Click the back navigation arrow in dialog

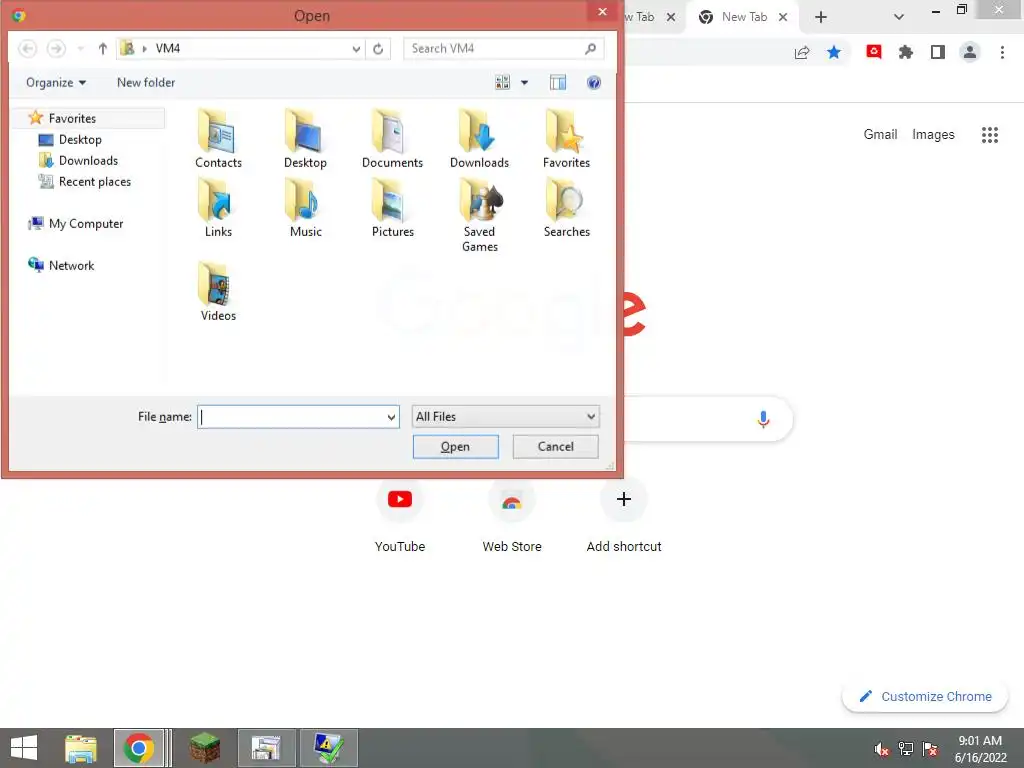(27, 48)
